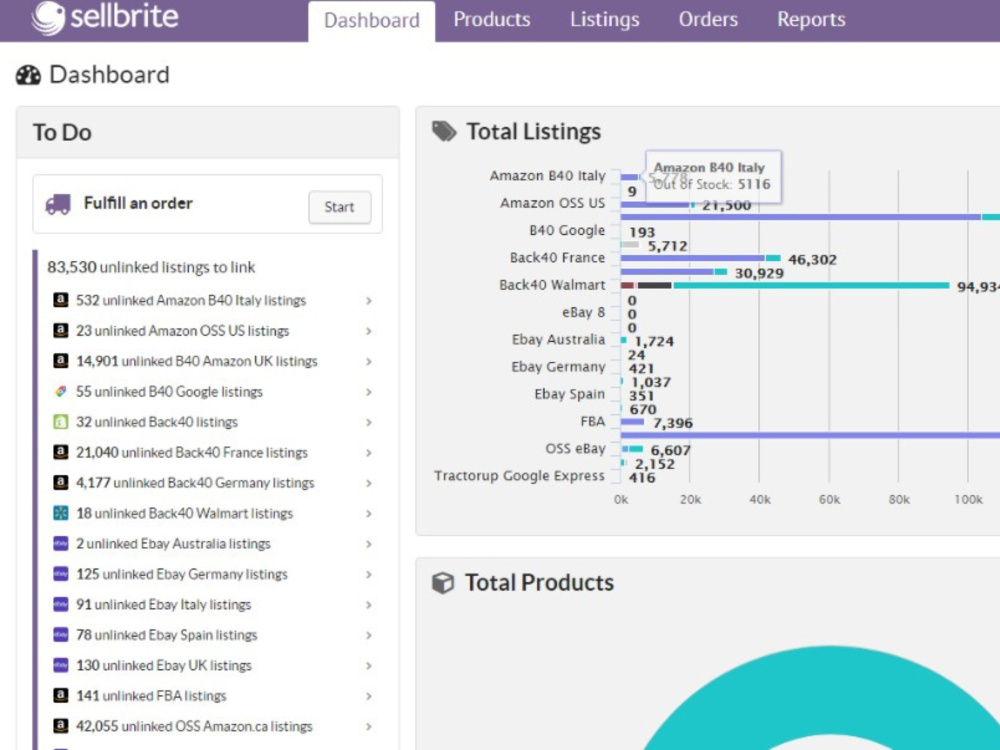The image size is (1000, 750).
Task: Expand 130 unlinked Ebay UK chevron
Action: [369, 666]
